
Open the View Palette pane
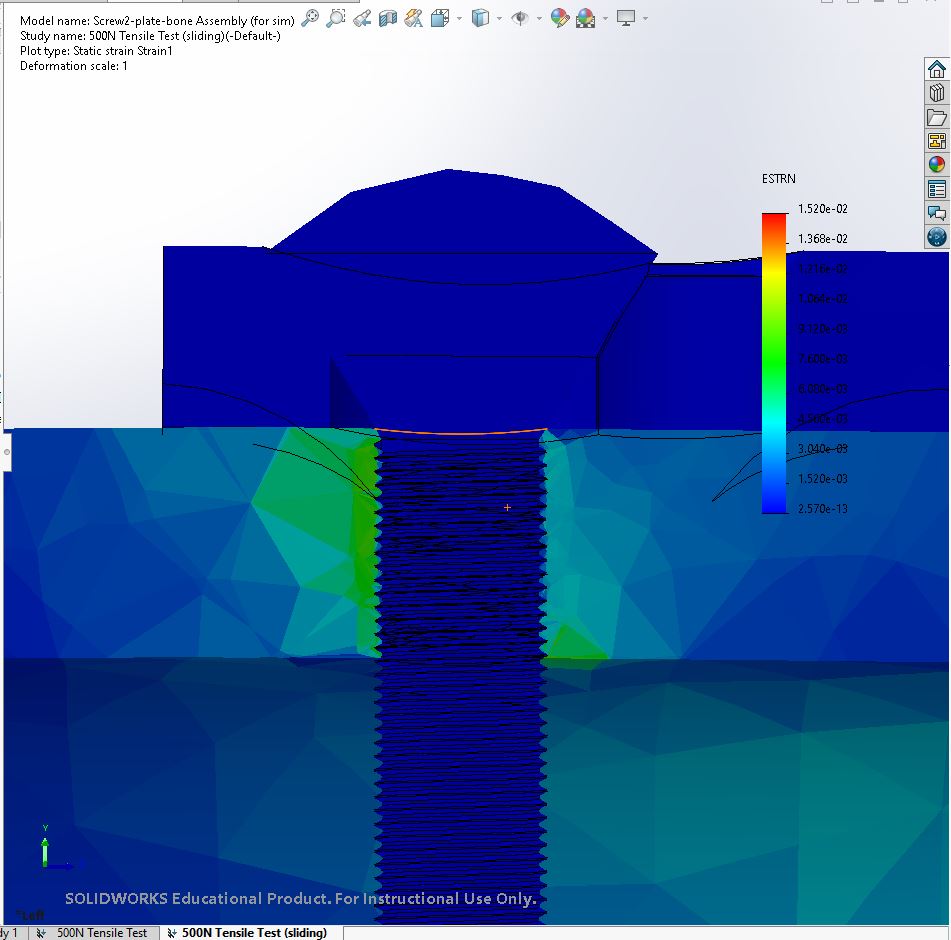click(937, 141)
